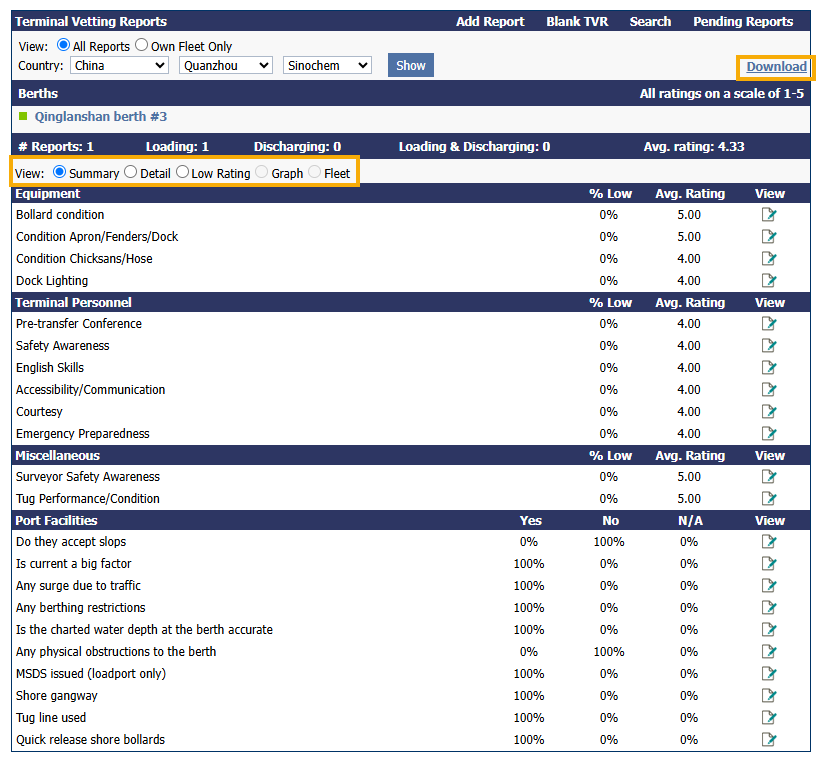View details icon for Emergency Preparedness
The height and width of the screenshot is (763, 824).
pyautogui.click(x=769, y=434)
